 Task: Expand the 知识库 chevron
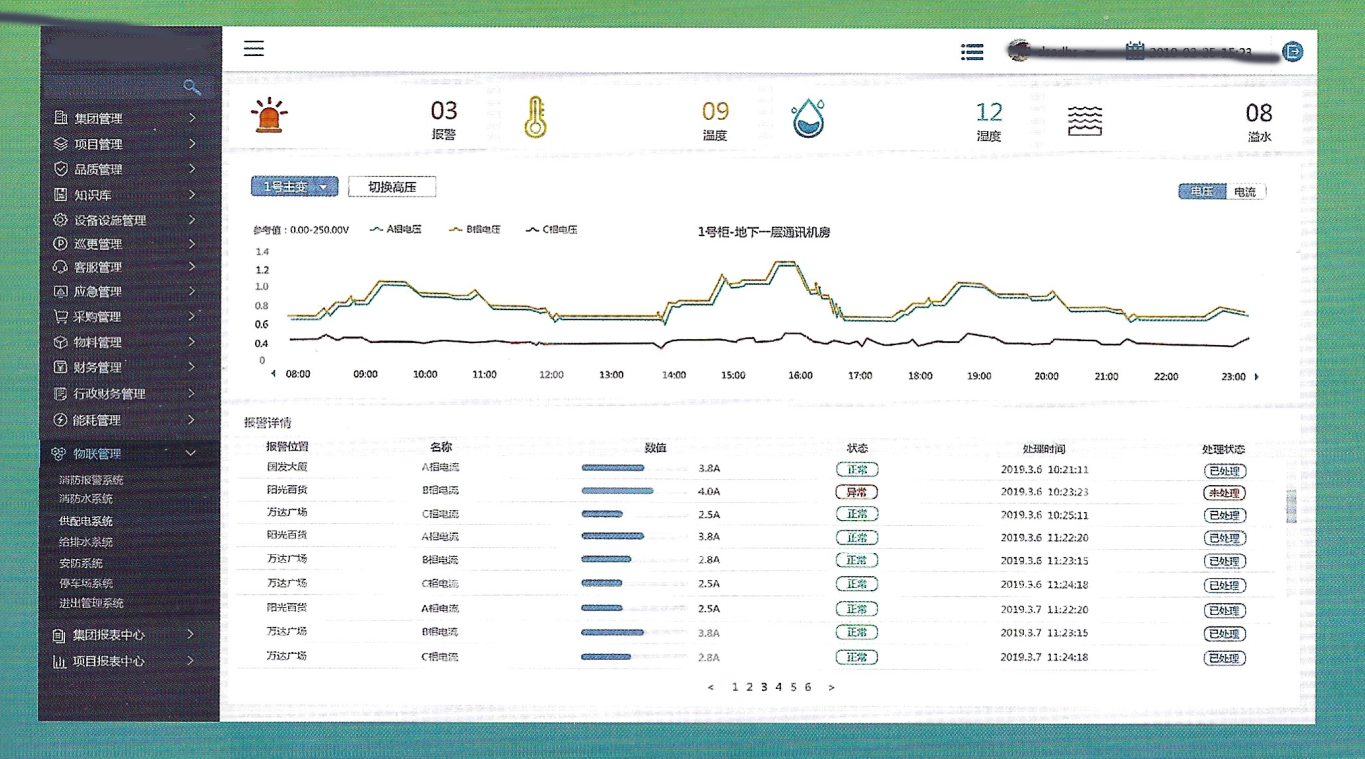pyautogui.click(x=192, y=195)
